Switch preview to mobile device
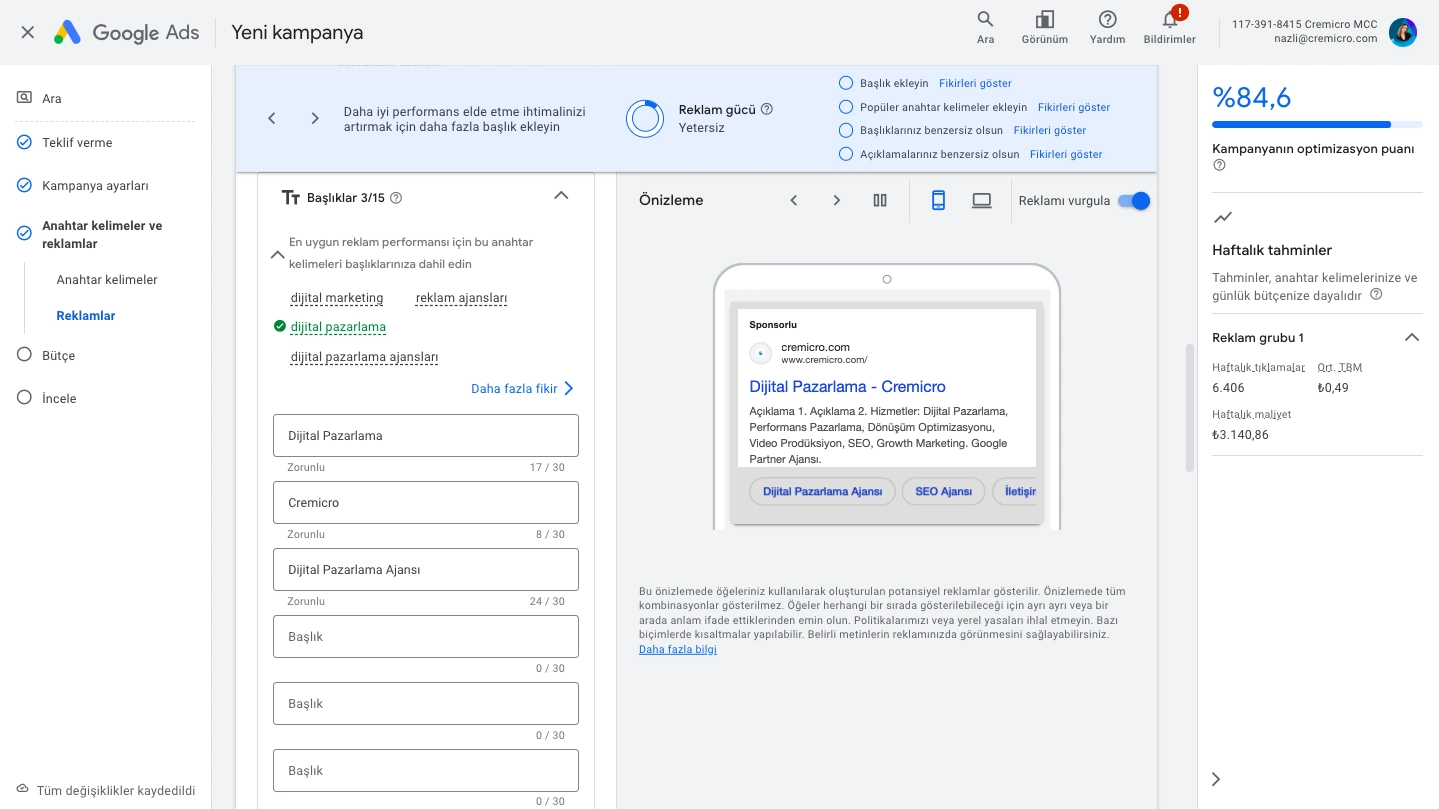This screenshot has height=809, width=1439. click(938, 200)
